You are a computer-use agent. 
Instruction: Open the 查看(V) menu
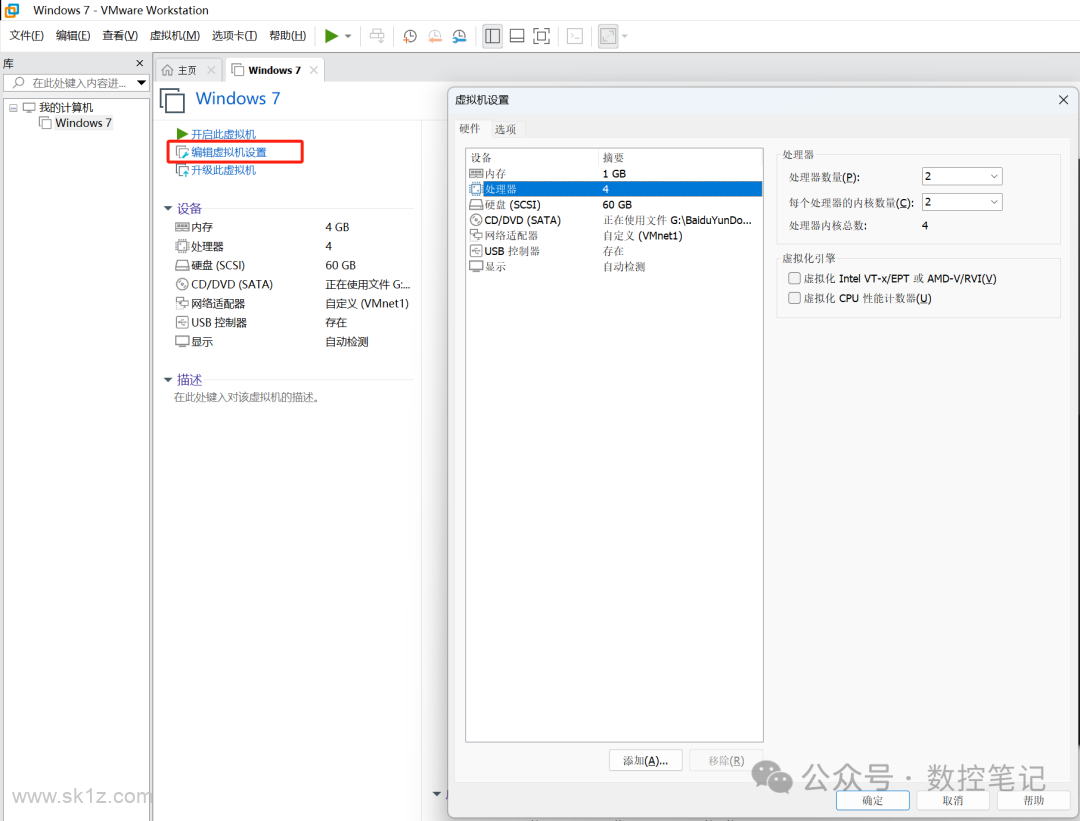click(120, 36)
